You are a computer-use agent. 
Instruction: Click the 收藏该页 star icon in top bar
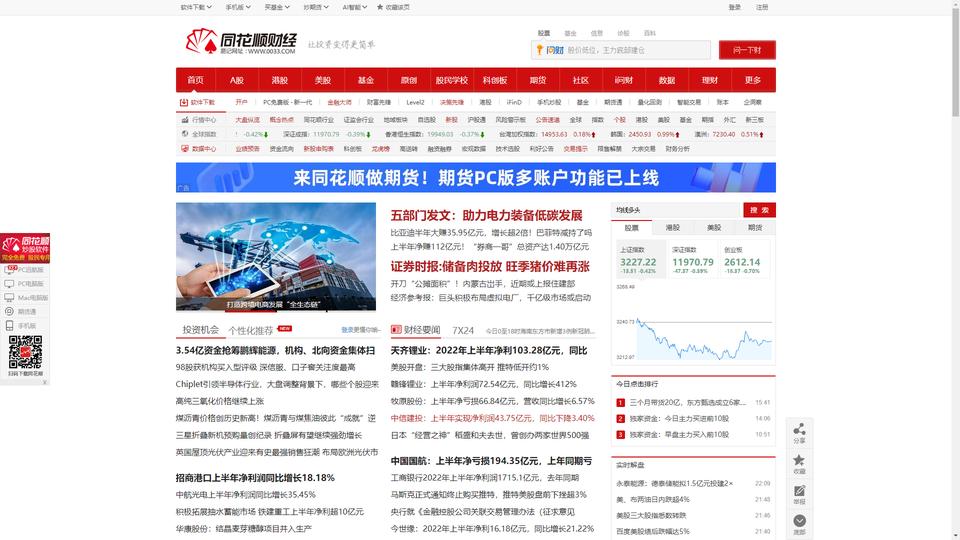[x=380, y=7]
